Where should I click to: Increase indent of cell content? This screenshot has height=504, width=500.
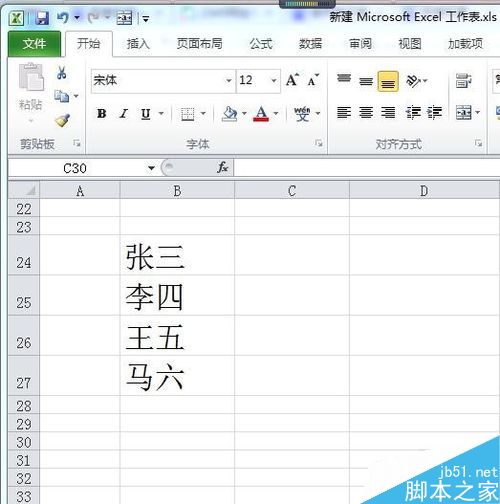[x=434, y=113]
